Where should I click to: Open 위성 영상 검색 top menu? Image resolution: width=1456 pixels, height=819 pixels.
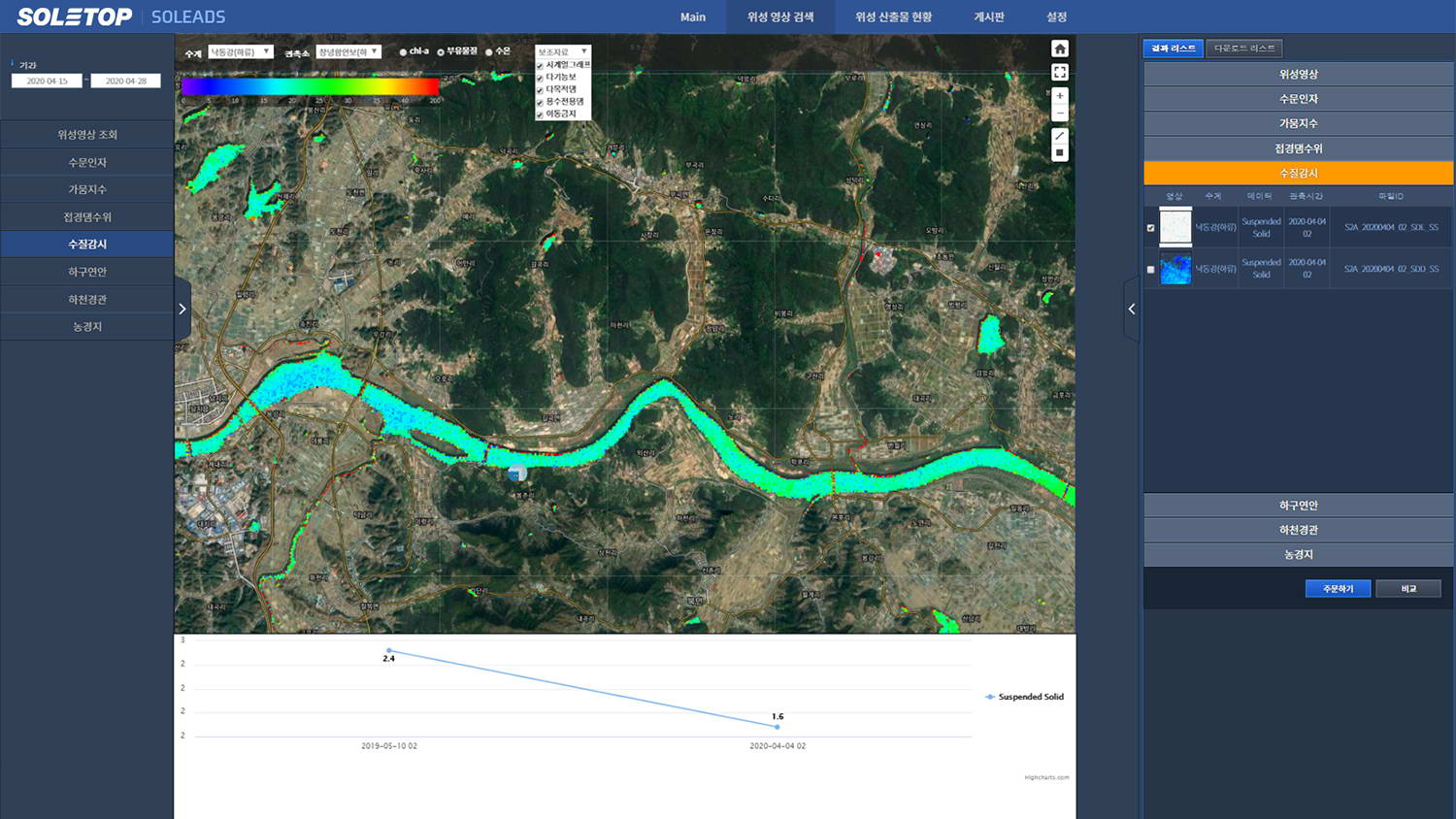[x=780, y=16]
